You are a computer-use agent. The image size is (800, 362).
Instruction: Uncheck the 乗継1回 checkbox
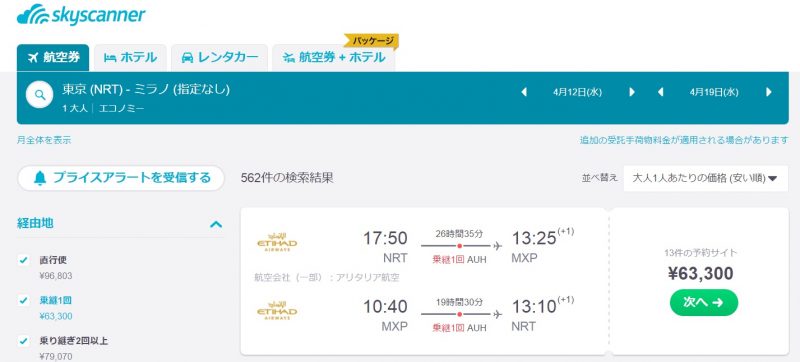point(23,300)
